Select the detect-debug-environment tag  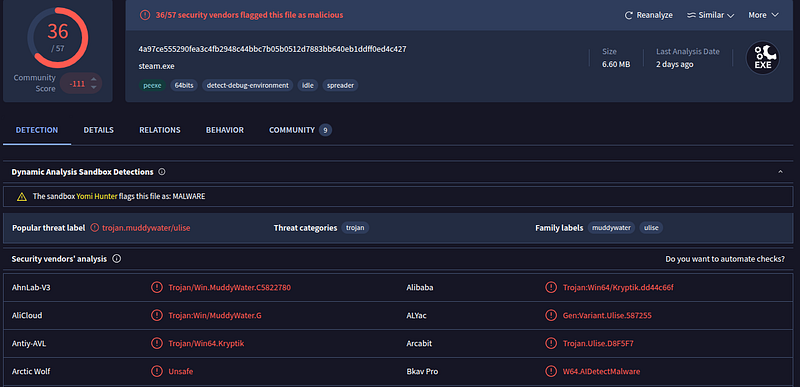247,85
